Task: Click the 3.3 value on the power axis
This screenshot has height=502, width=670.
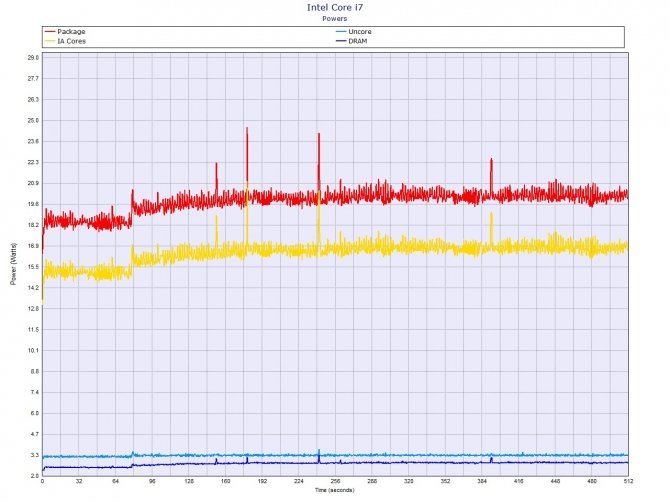Action: [x=35, y=455]
